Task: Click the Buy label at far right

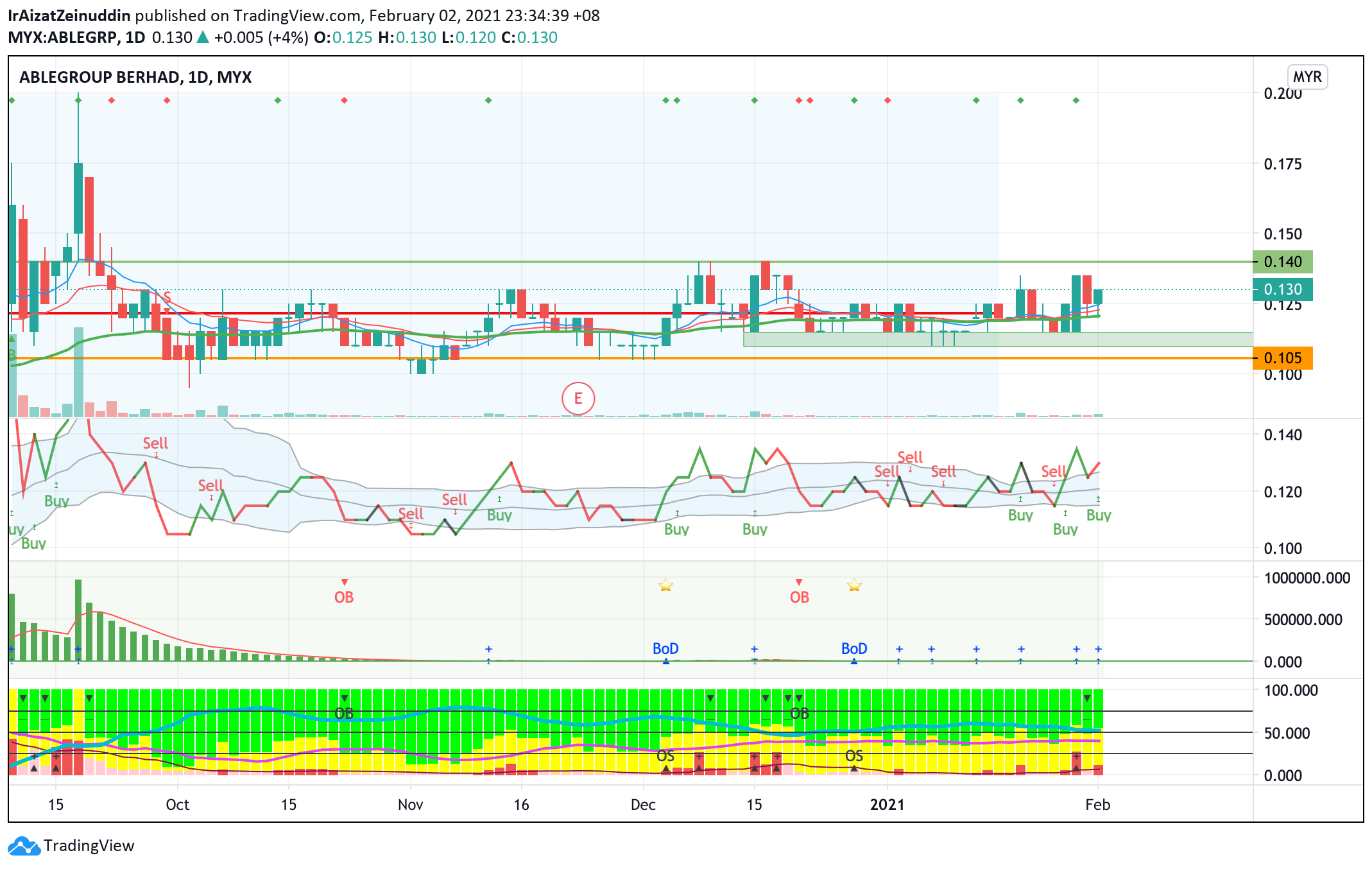Action: (x=1099, y=515)
